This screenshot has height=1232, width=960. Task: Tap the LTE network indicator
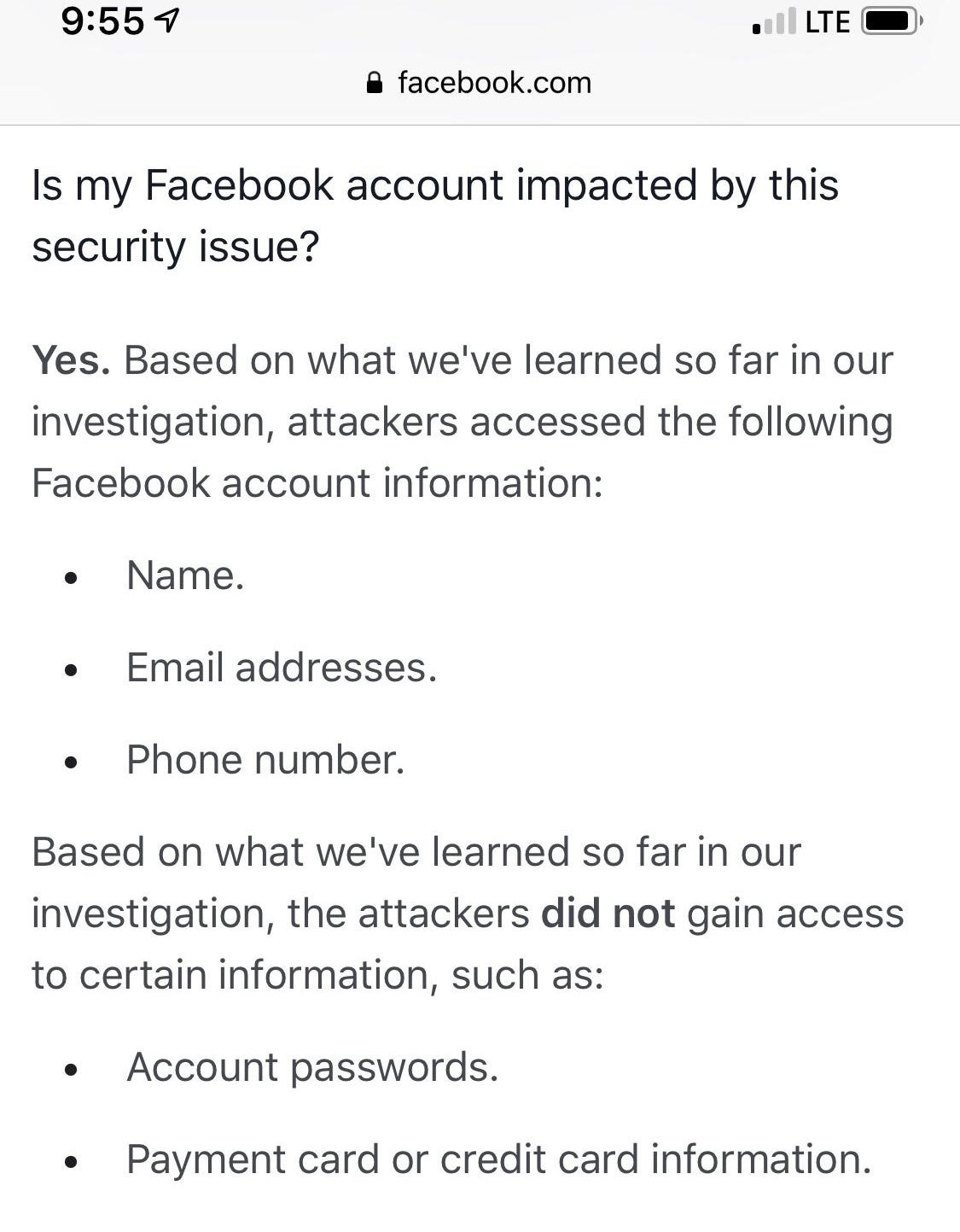828,21
